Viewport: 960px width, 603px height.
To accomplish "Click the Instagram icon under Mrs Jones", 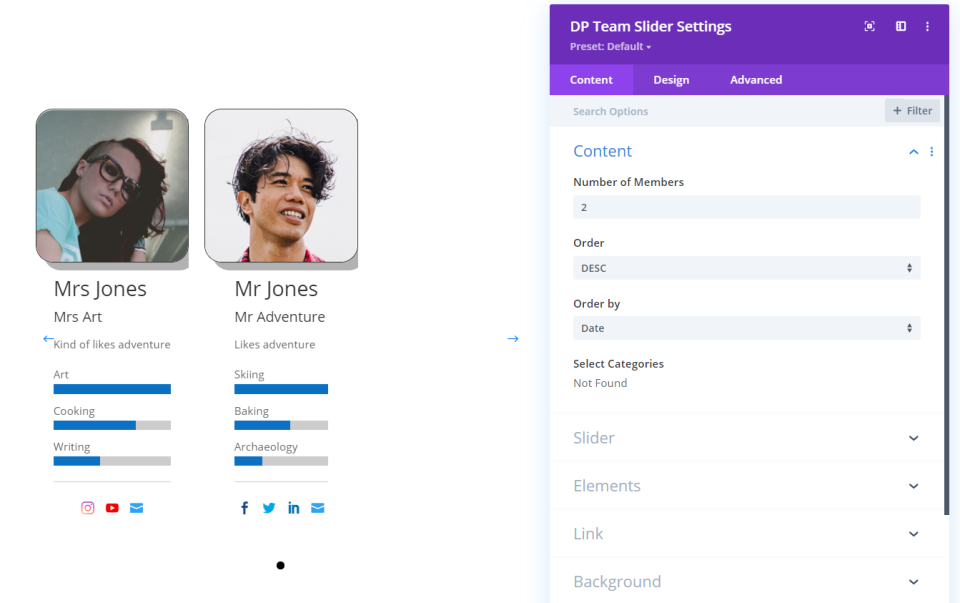I will pos(88,508).
